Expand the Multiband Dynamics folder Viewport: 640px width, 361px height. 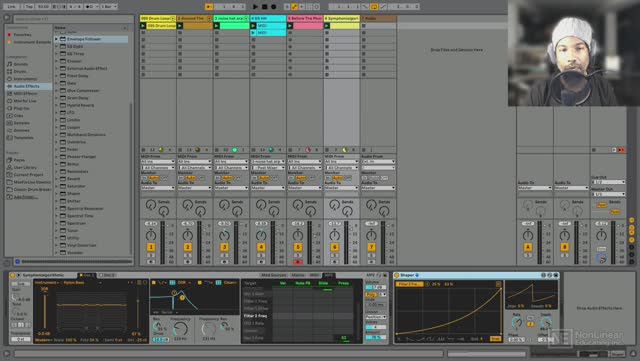(56, 135)
